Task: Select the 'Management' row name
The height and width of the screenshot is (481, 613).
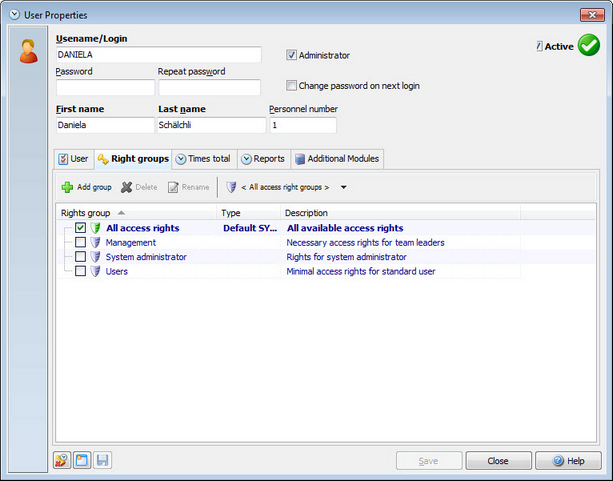Action: [131, 242]
